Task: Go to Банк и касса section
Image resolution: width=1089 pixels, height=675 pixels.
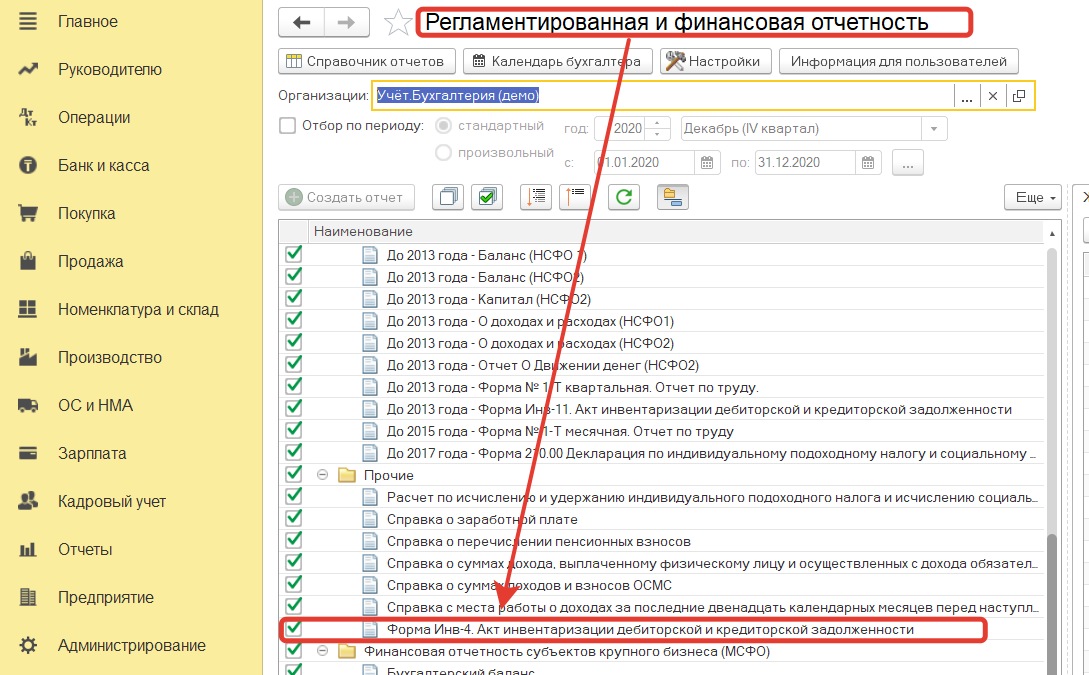Action: [x=103, y=165]
